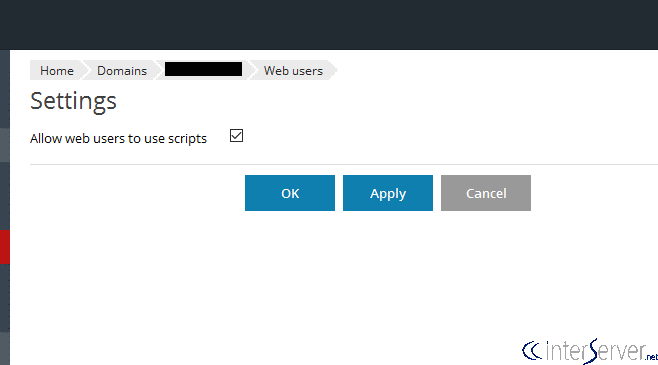This screenshot has width=658, height=365.
Task: Click the InterServer logo
Action: [590, 351]
